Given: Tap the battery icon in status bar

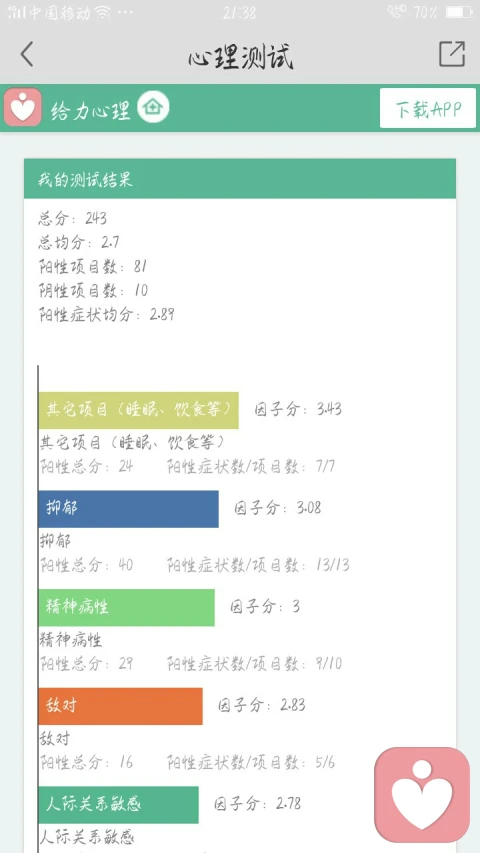Looking at the screenshot, I should [x=459, y=12].
